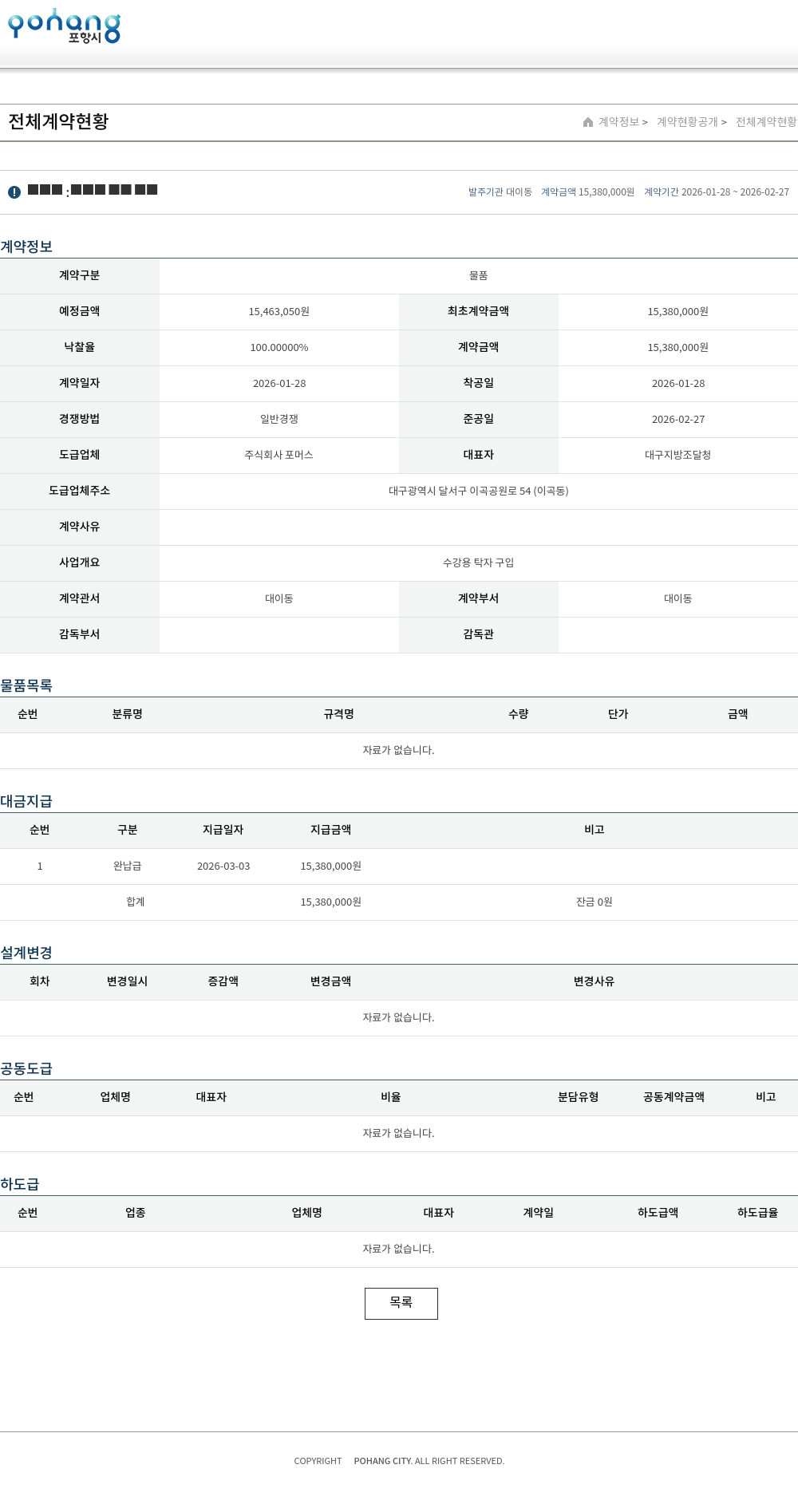Image resolution: width=798 pixels, height=1512 pixels.
Task: Click the 잔금 0원 balance text
Action: point(594,902)
